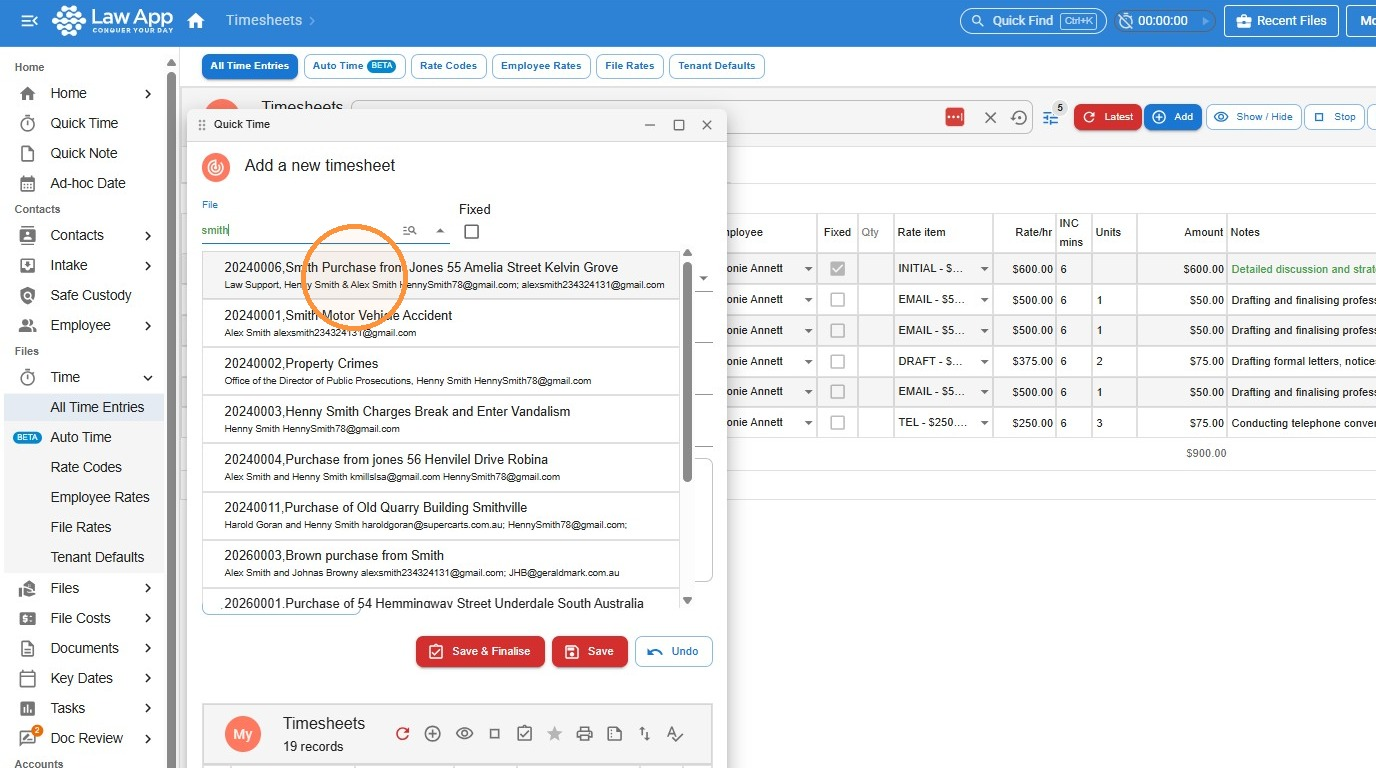Switch to Tenant Defaults tab
1376x768 pixels.
pos(717,66)
